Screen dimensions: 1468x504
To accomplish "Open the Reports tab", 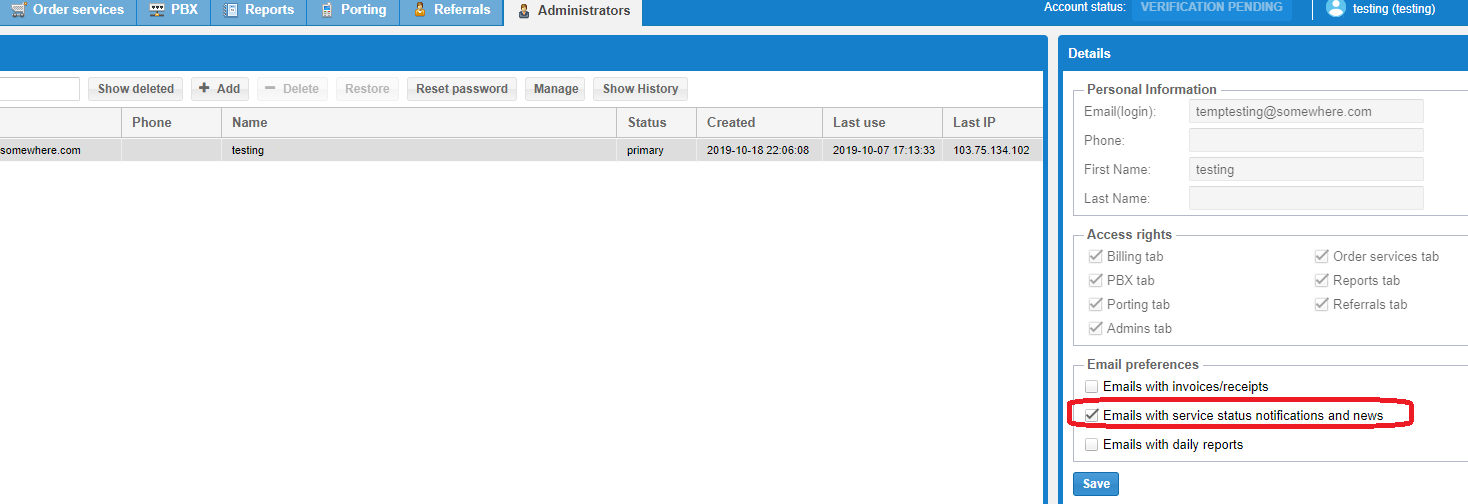I will [258, 11].
